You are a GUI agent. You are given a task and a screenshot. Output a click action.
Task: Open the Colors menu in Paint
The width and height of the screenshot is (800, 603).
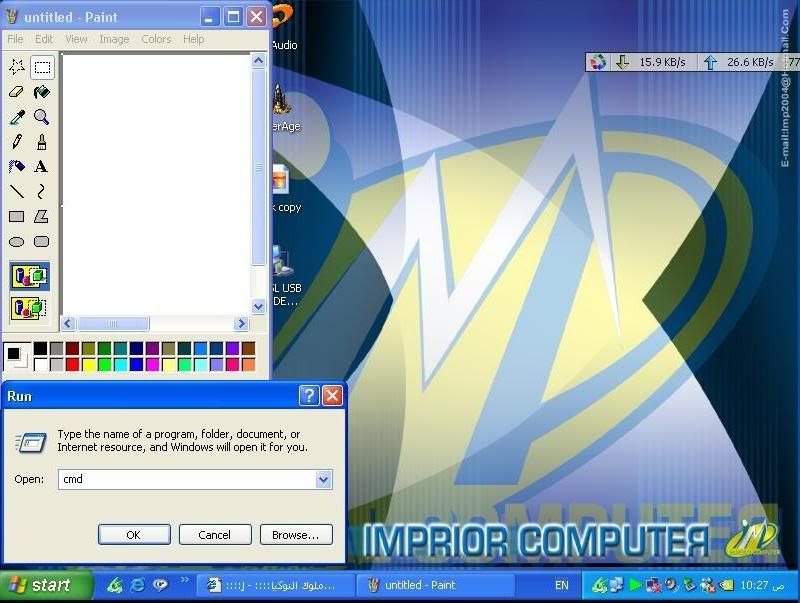(156, 39)
